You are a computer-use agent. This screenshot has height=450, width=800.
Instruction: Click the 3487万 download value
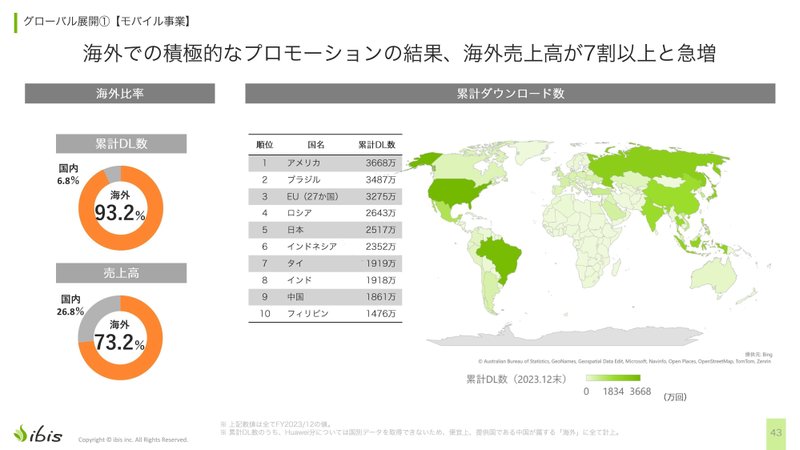(x=381, y=180)
